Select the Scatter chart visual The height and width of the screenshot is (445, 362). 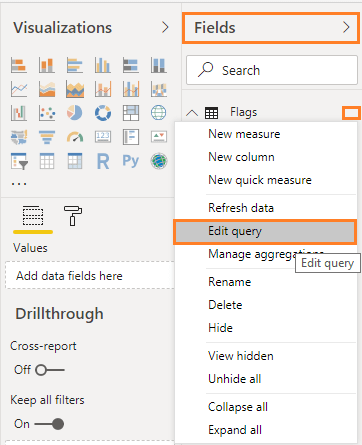(x=47, y=113)
